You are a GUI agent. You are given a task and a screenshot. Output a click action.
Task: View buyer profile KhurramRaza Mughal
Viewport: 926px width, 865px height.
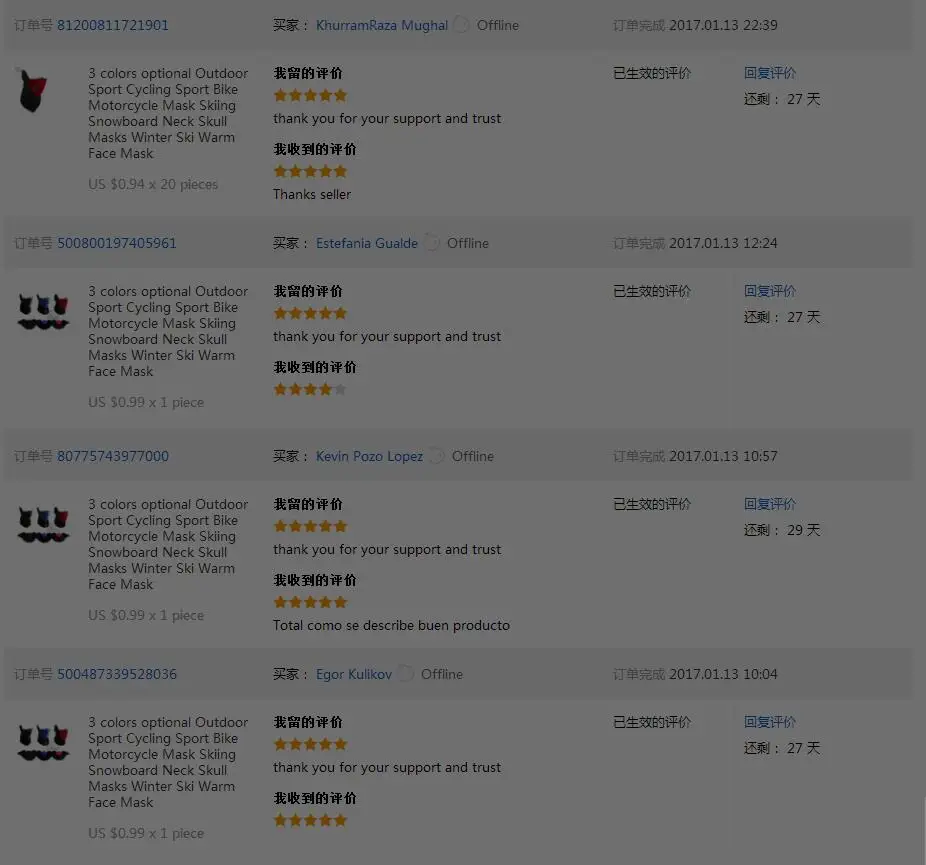tap(382, 25)
